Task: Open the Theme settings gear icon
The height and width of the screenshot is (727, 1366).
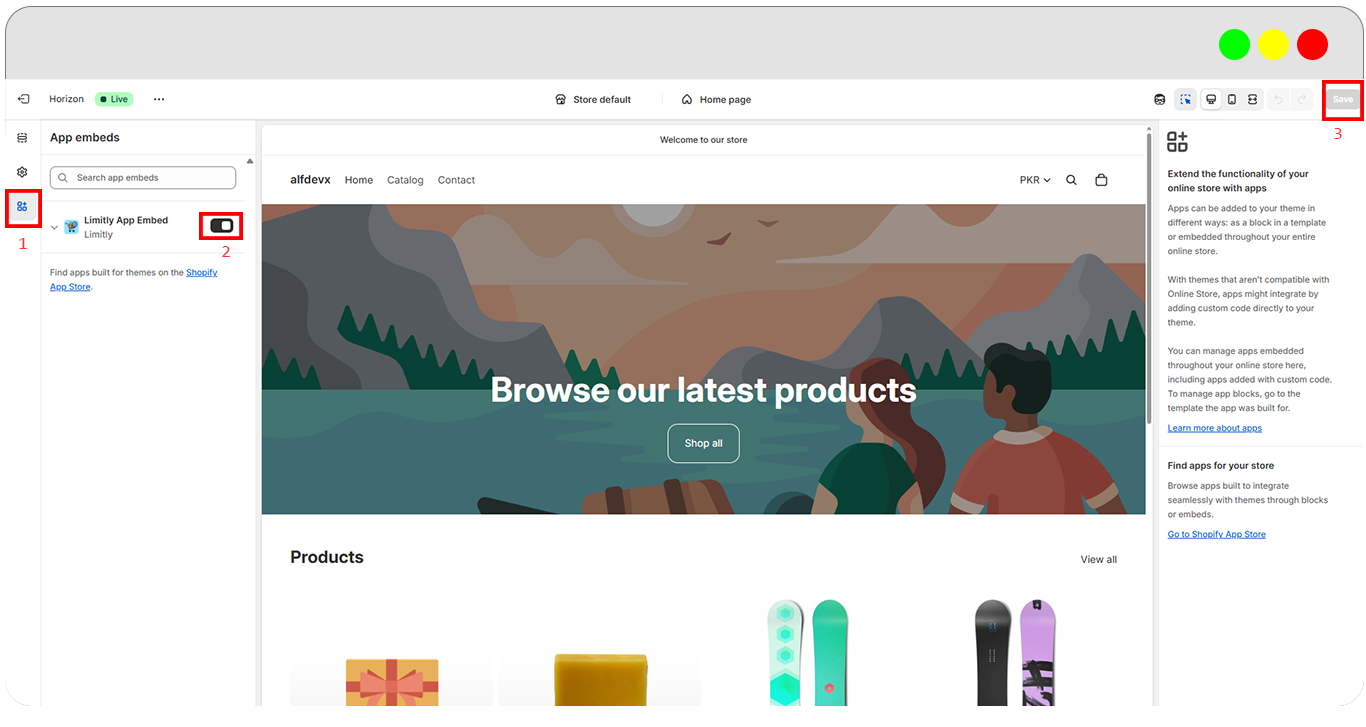Action: tap(22, 172)
